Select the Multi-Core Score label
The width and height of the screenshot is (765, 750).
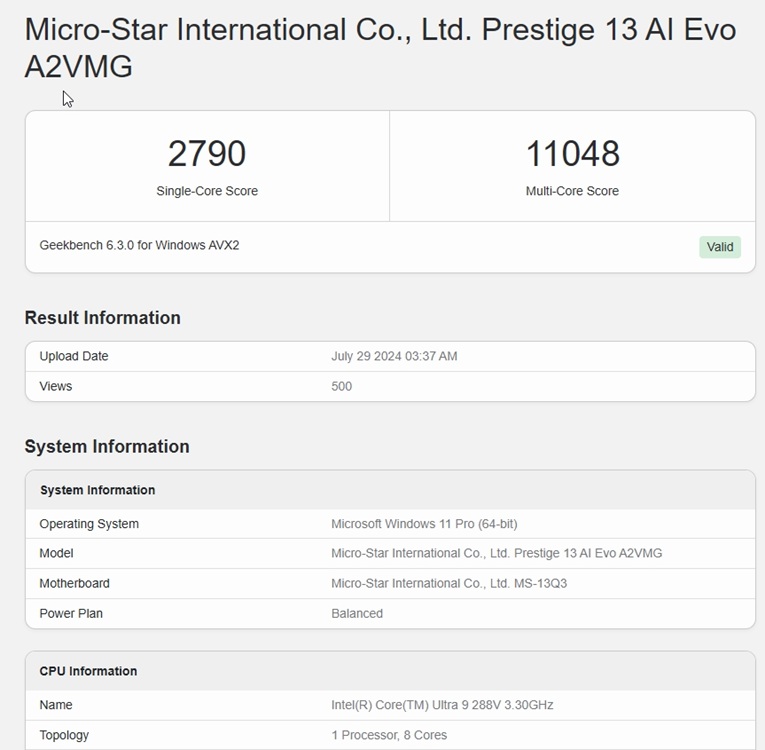(572, 191)
